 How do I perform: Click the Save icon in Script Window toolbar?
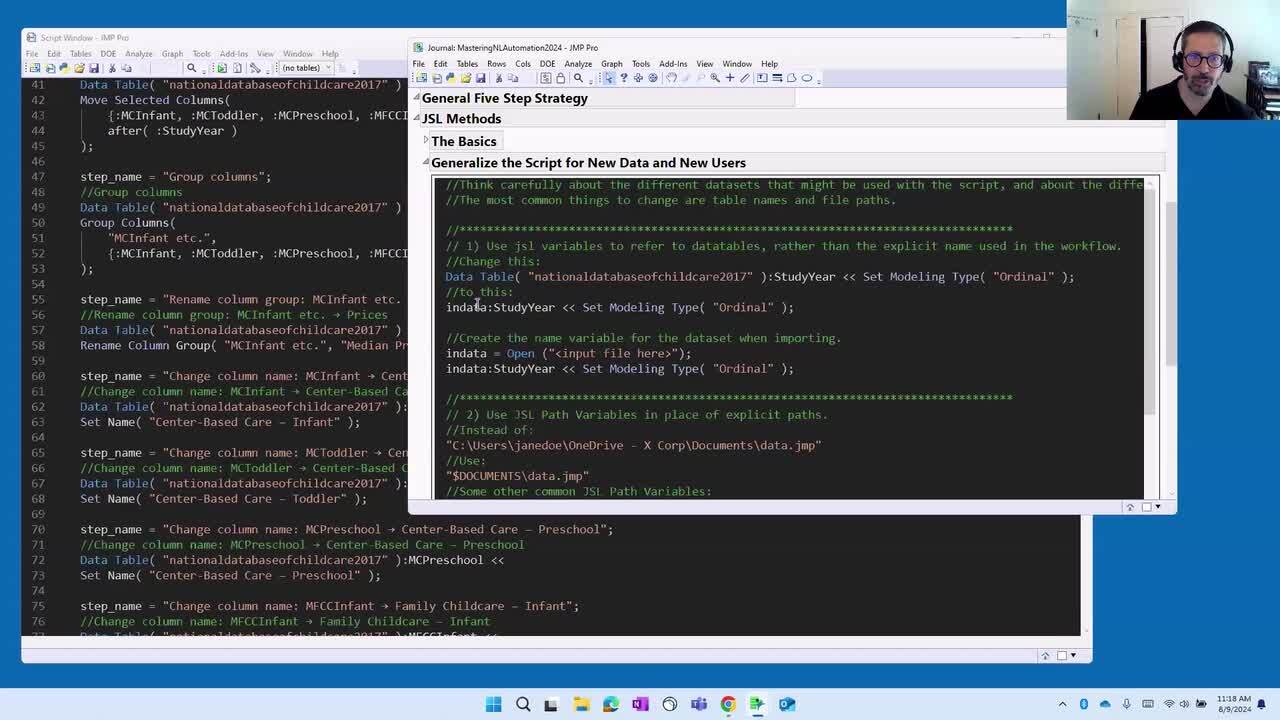(93, 68)
